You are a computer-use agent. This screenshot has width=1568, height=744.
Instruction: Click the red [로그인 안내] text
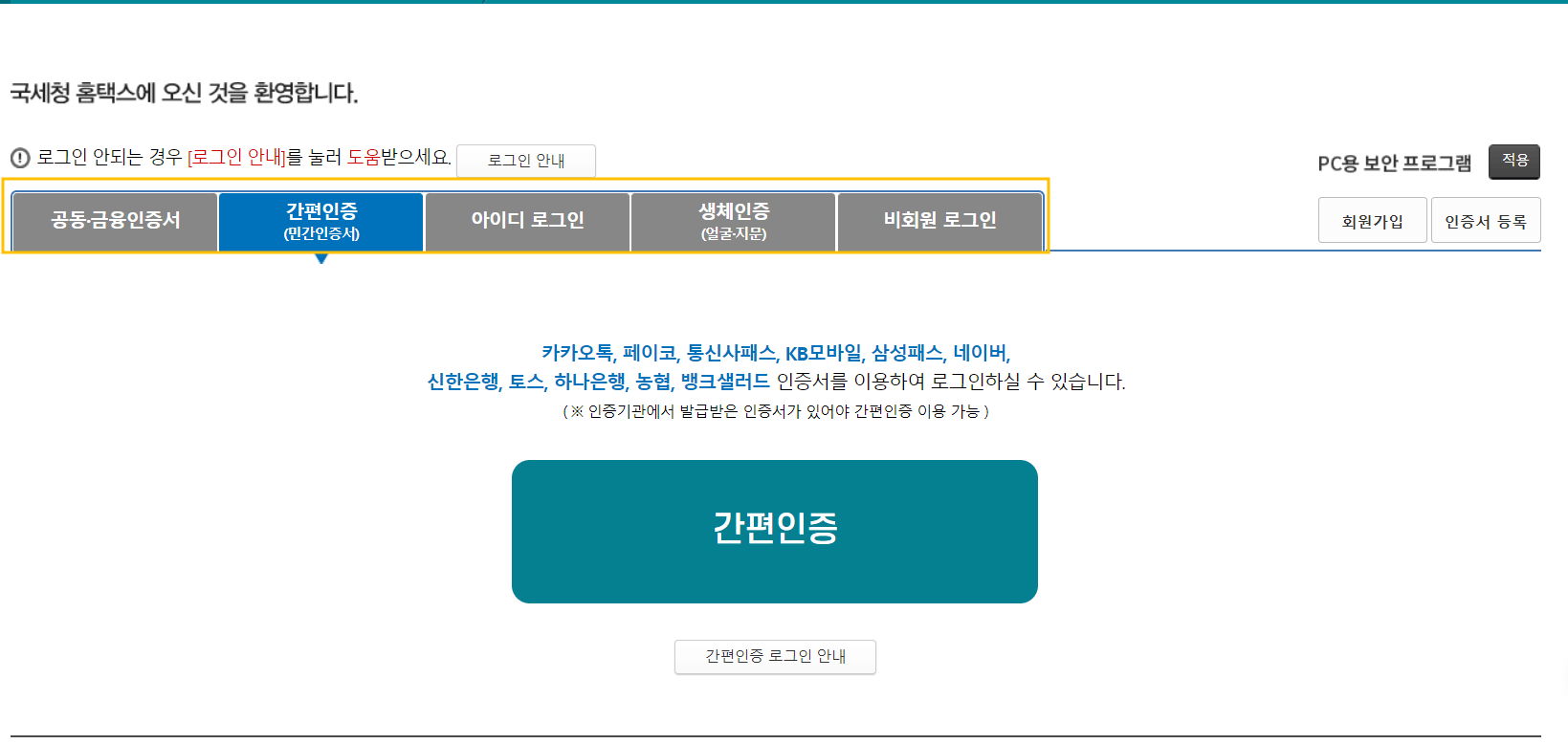tap(236, 157)
